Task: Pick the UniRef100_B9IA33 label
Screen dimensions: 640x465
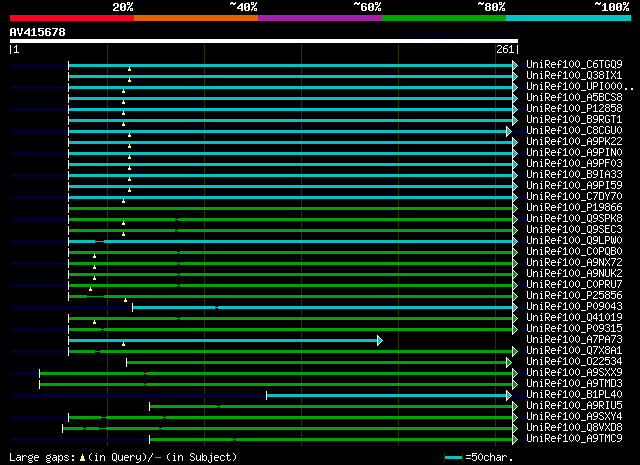Action: point(574,175)
